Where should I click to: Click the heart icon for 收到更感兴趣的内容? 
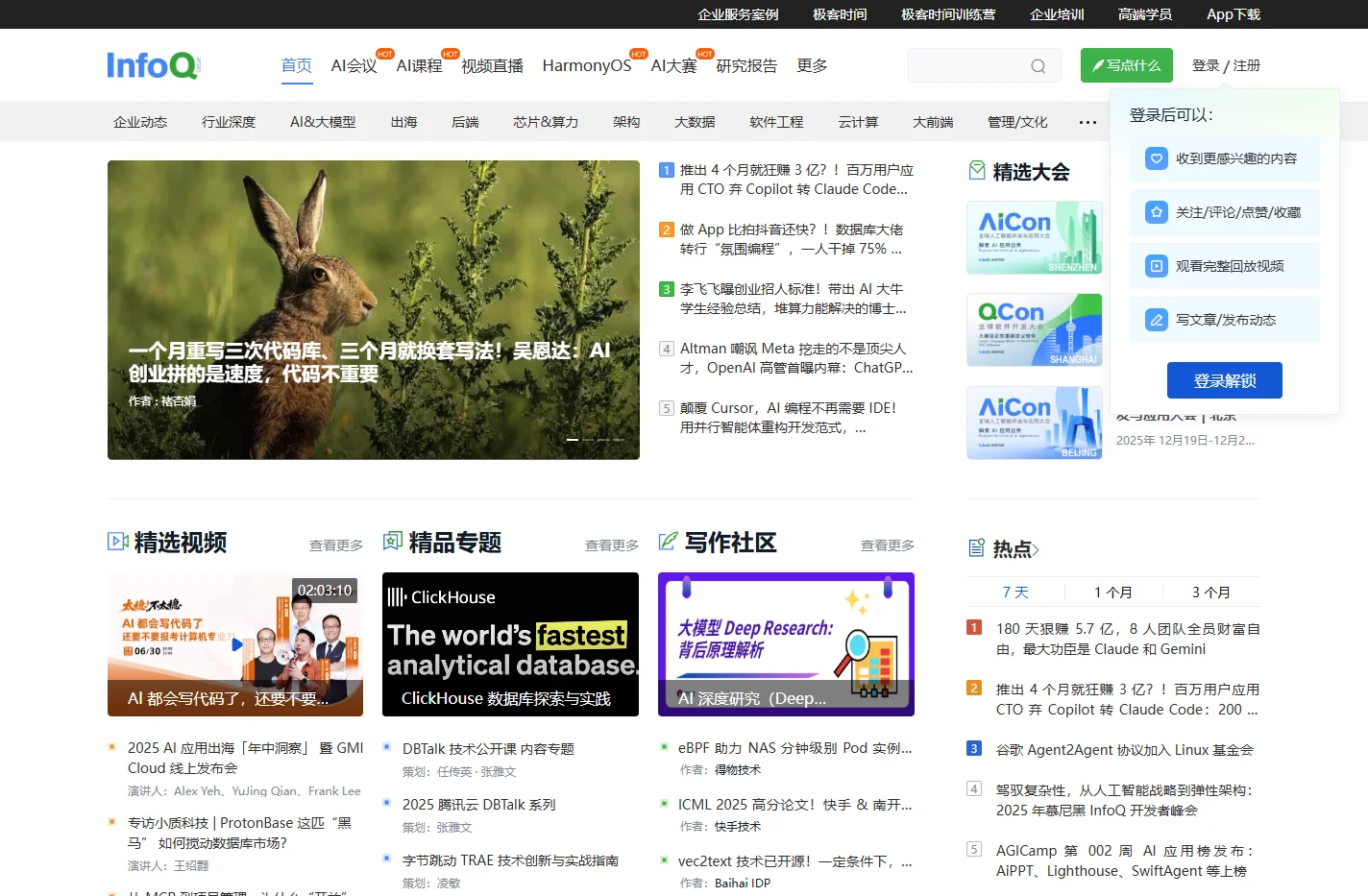point(1157,158)
